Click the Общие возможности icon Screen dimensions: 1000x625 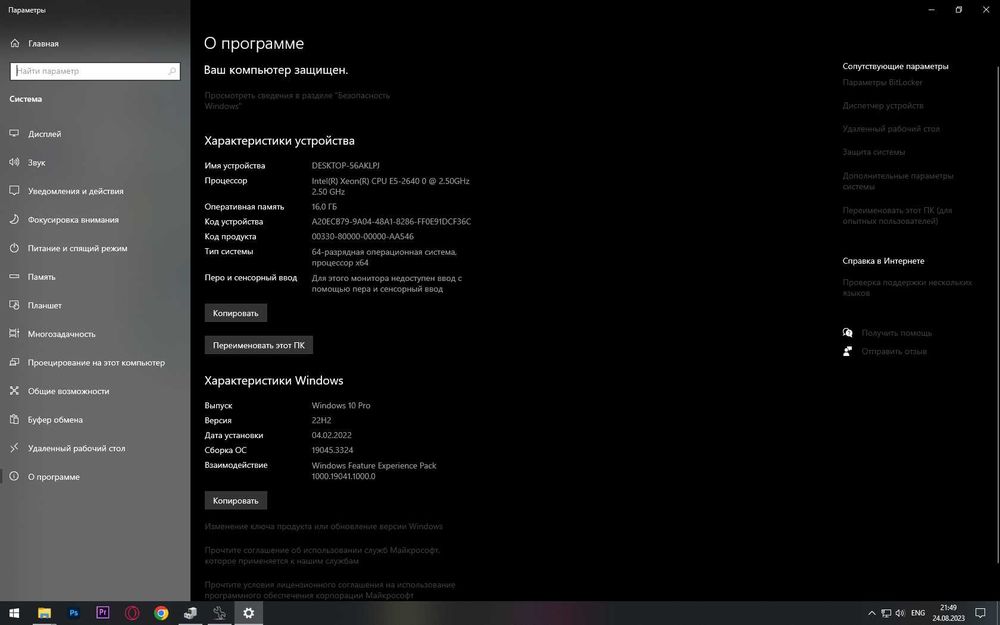(14, 391)
